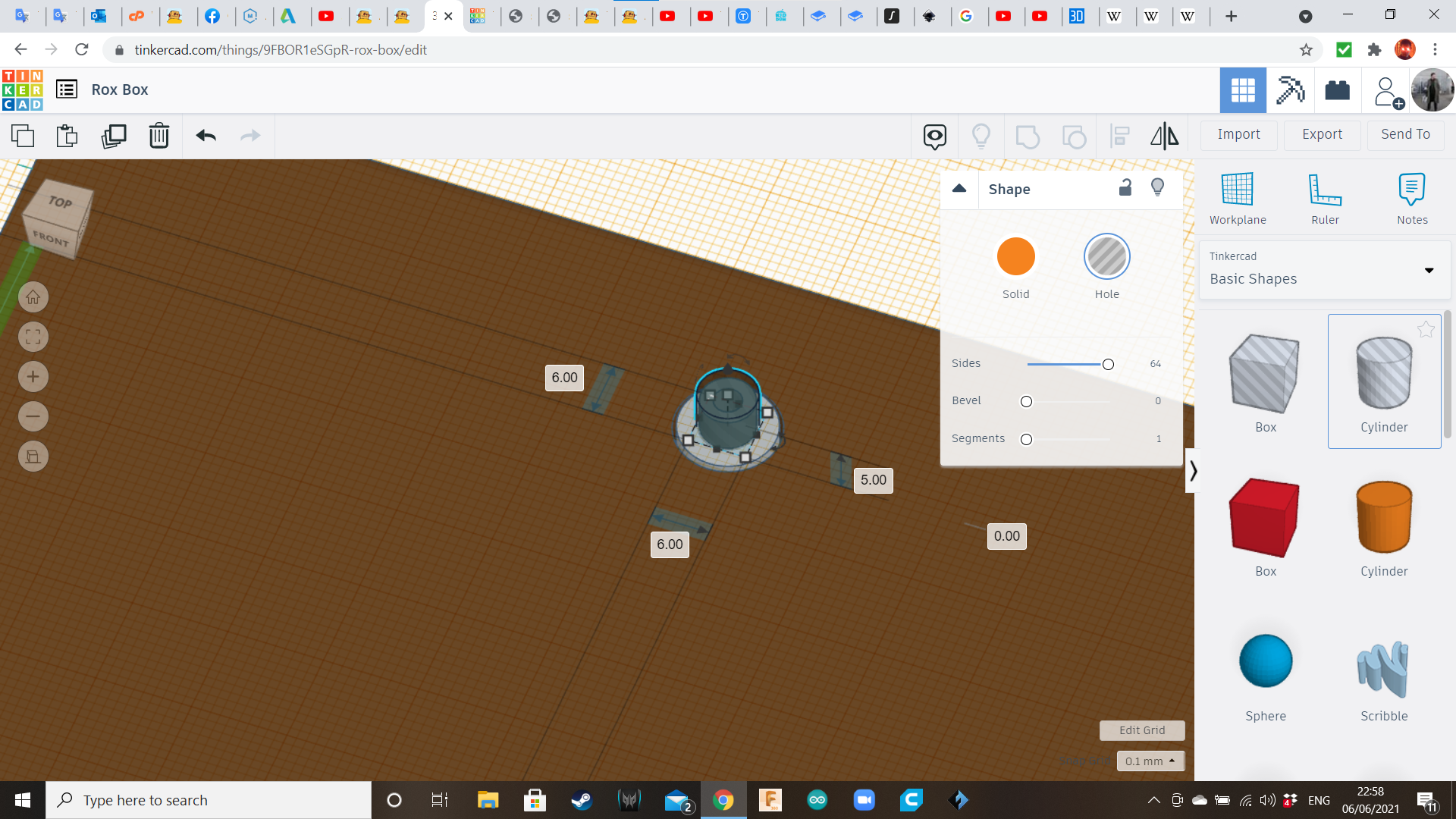The height and width of the screenshot is (819, 1456).
Task: Set the shape to Hole mode
Action: [x=1106, y=257]
